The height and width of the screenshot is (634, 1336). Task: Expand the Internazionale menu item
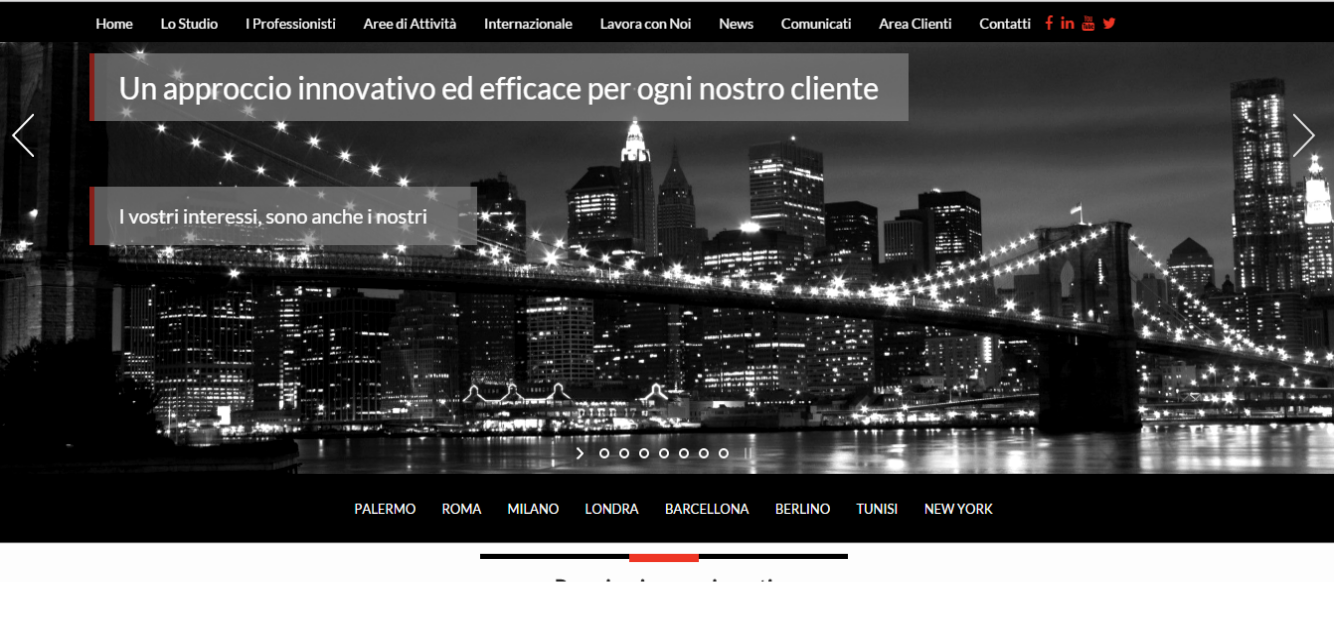[528, 24]
